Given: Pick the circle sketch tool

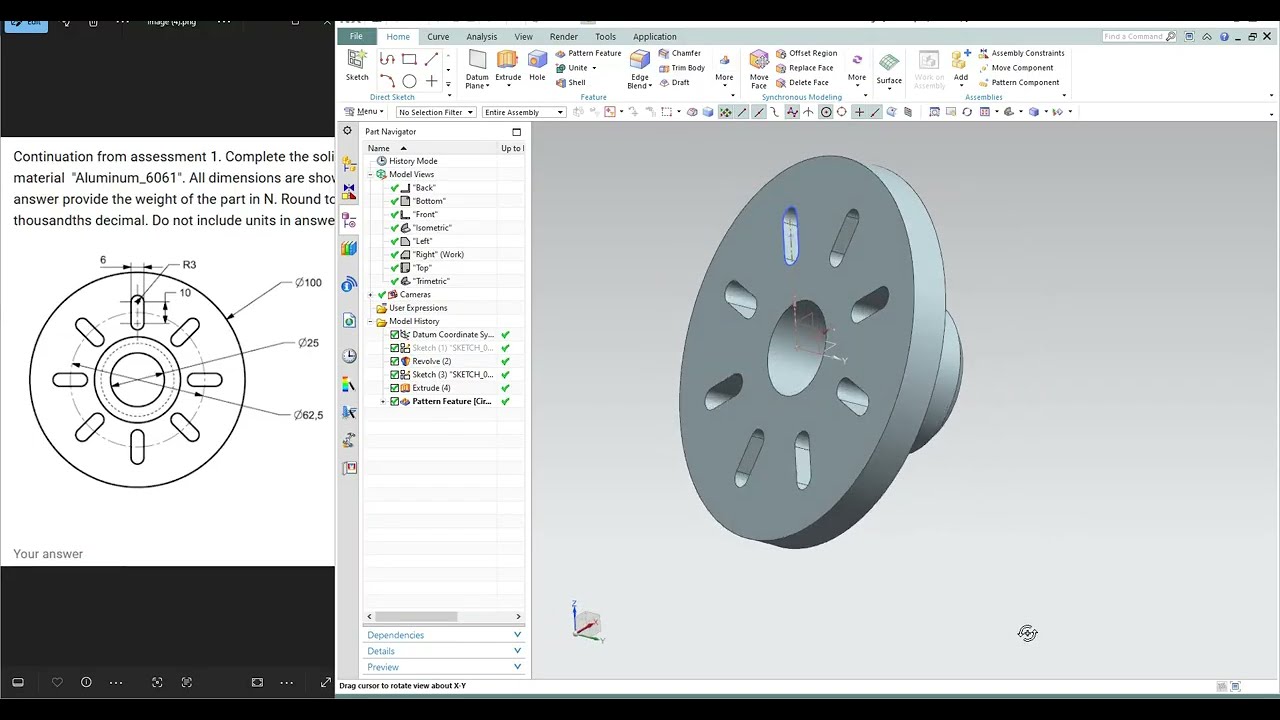Looking at the screenshot, I should pyautogui.click(x=409, y=81).
